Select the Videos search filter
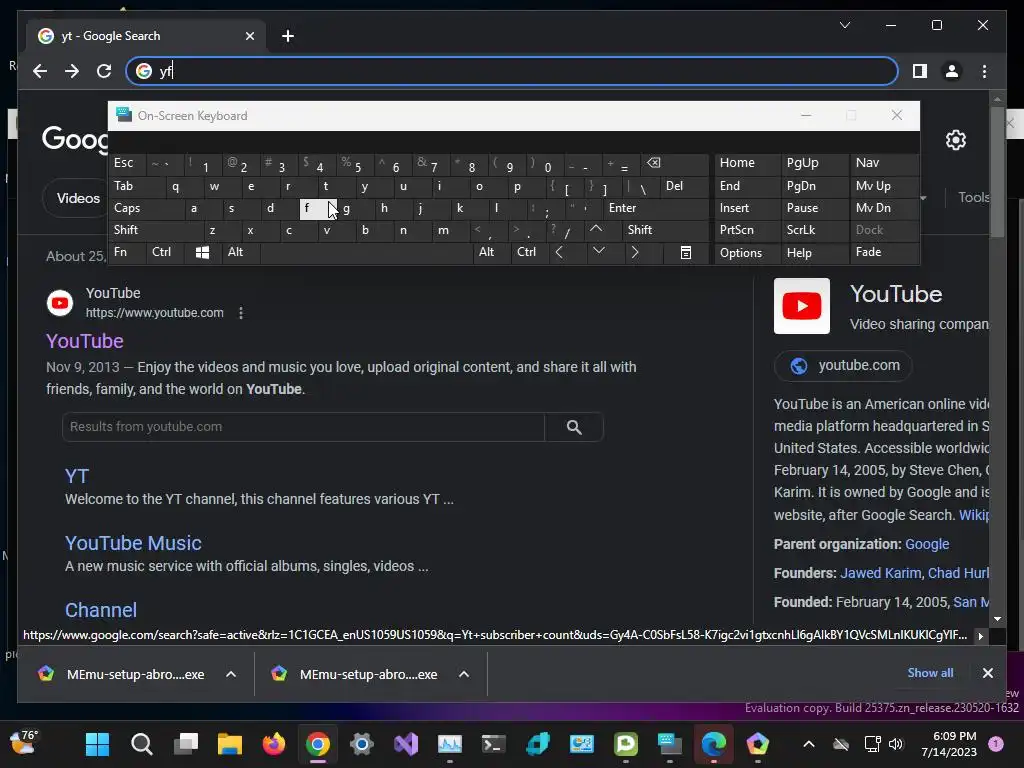Image resolution: width=1024 pixels, height=768 pixels. 78,198
